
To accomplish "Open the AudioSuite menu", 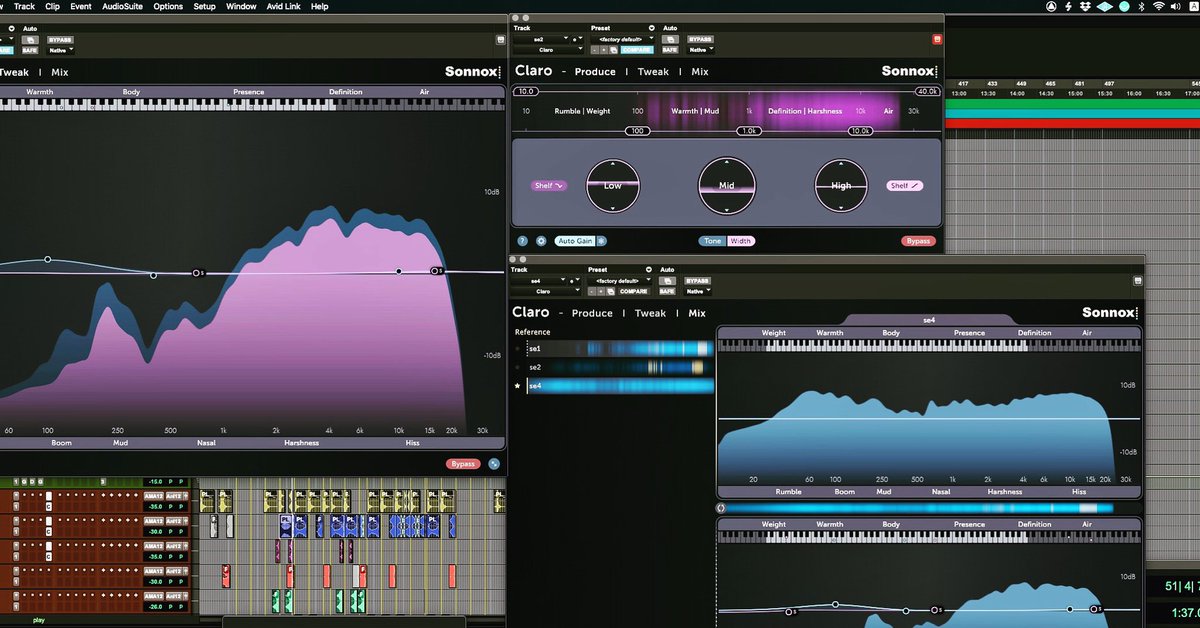I will pyautogui.click(x=124, y=6).
